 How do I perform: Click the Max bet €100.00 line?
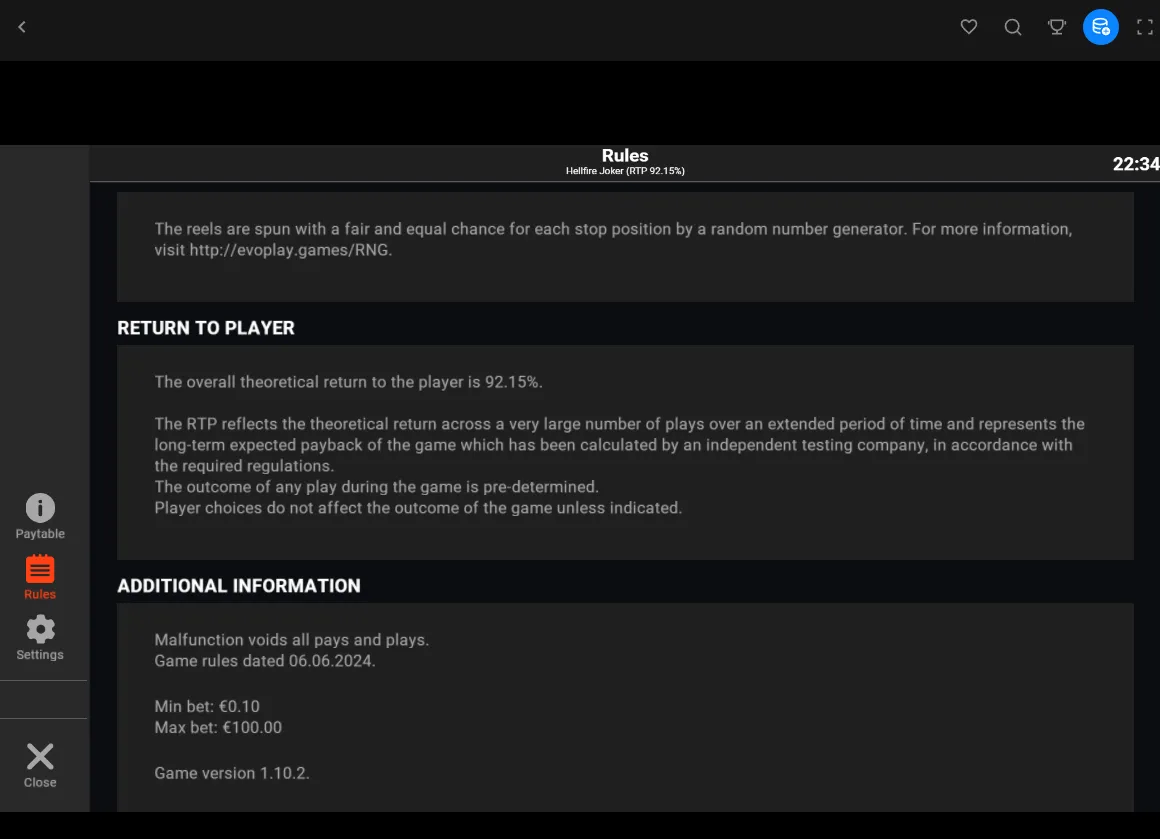point(218,727)
